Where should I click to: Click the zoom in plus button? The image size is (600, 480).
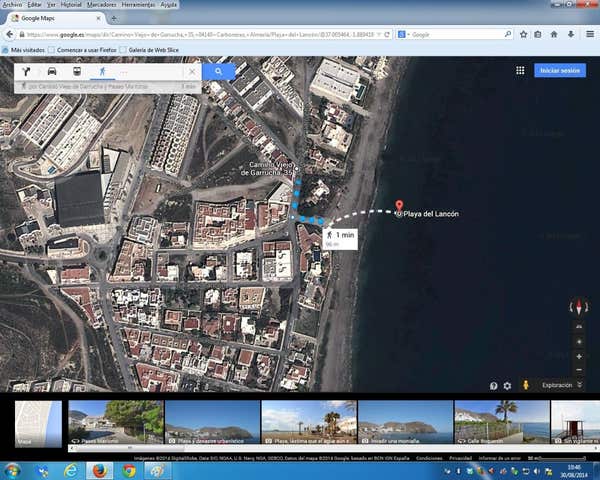click(x=579, y=356)
